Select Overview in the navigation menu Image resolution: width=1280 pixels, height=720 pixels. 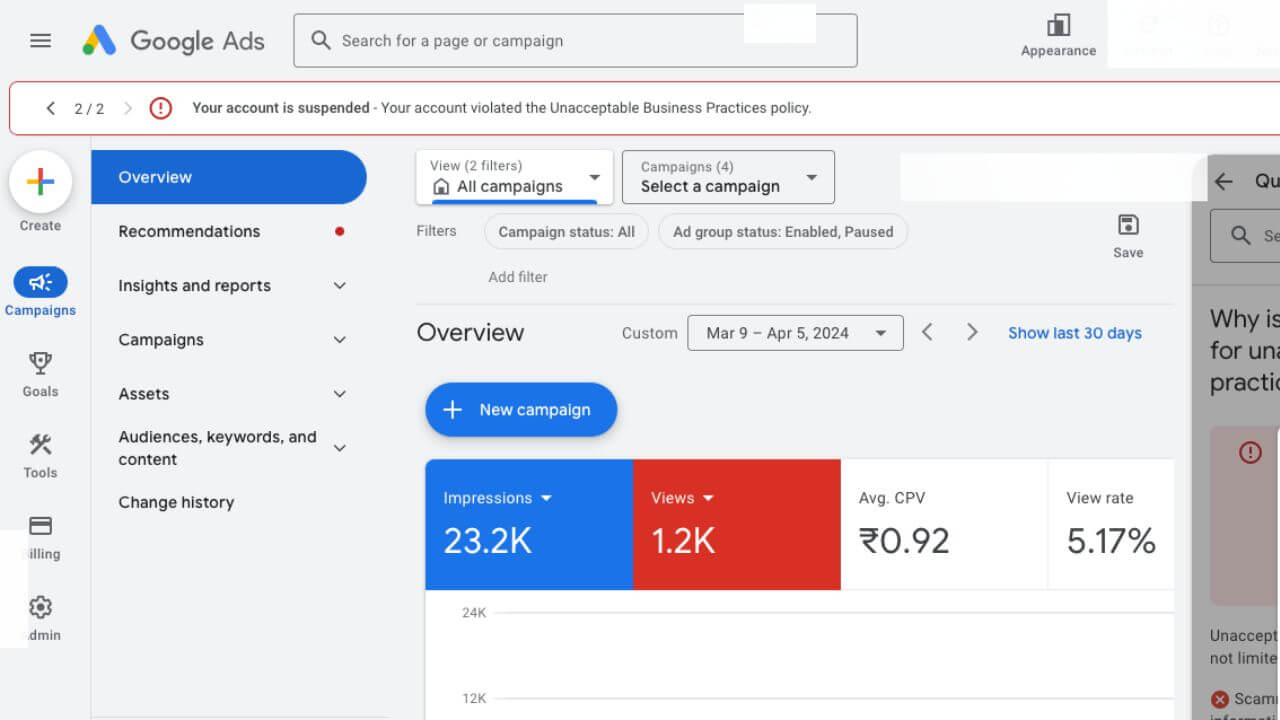[x=228, y=177]
